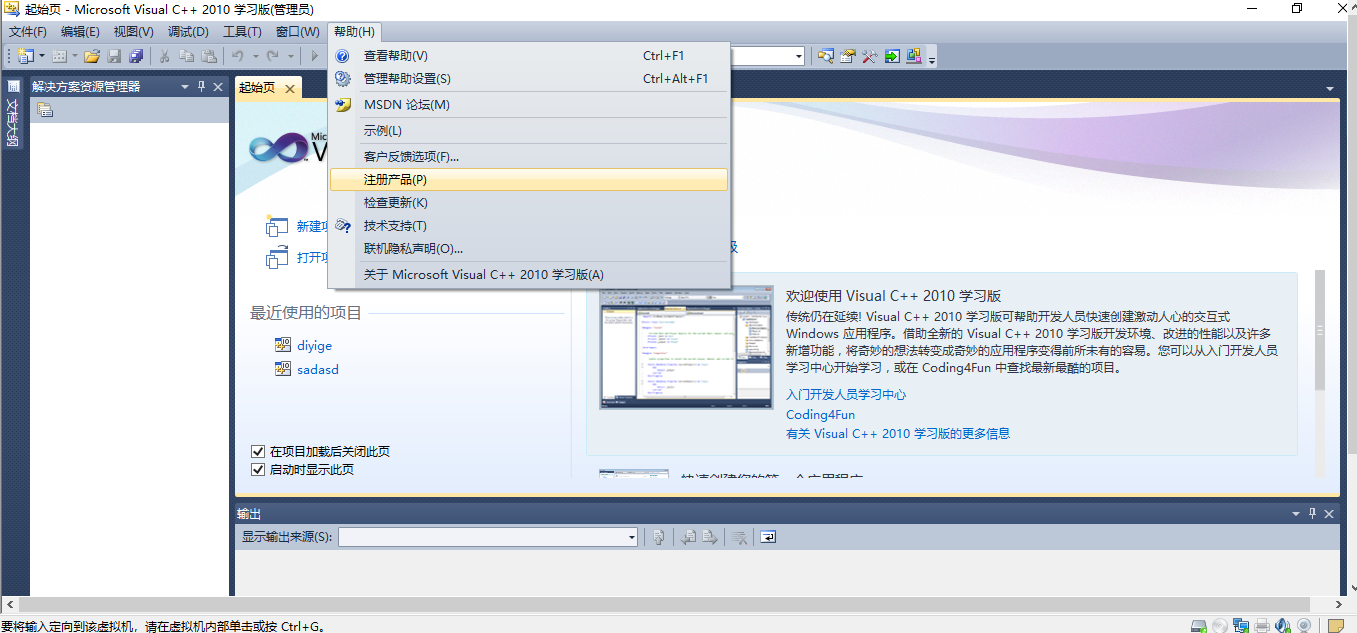
Task: Open the New Project dropdown arrow
Action: pos(42,56)
